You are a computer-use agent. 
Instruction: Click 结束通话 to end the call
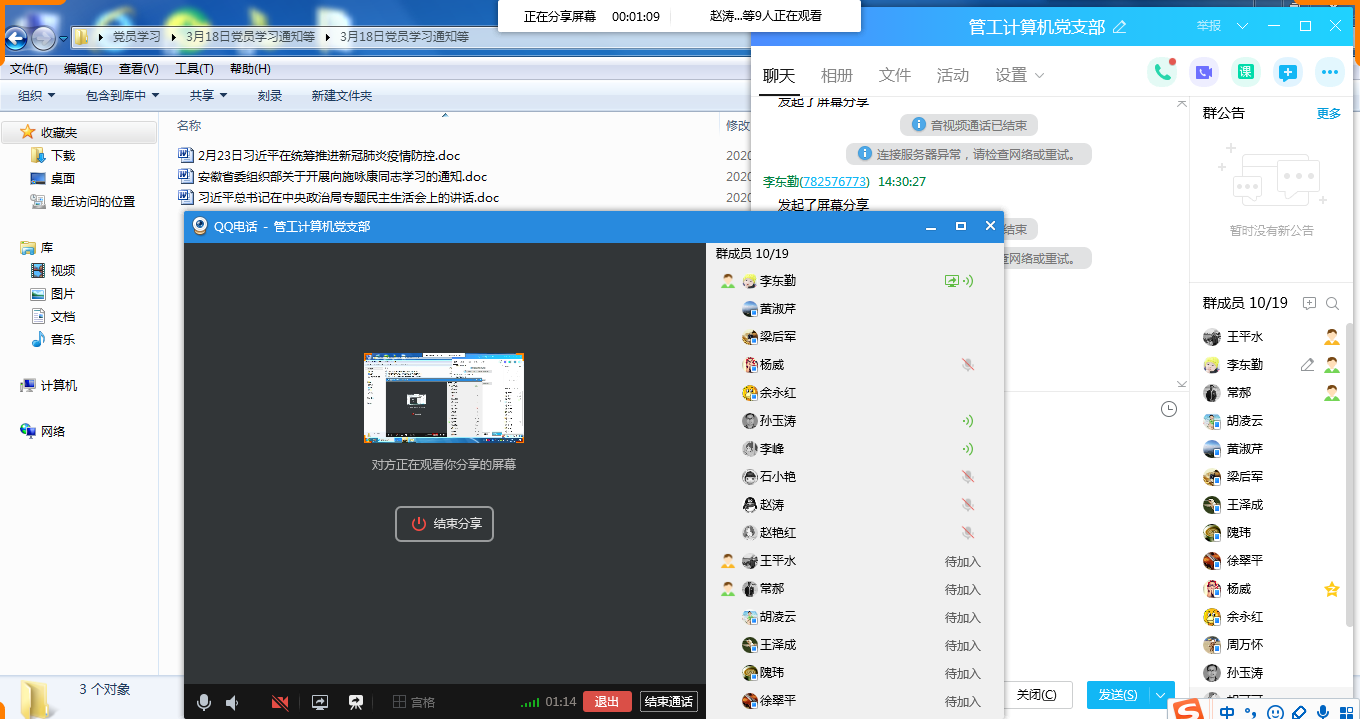pyautogui.click(x=669, y=702)
